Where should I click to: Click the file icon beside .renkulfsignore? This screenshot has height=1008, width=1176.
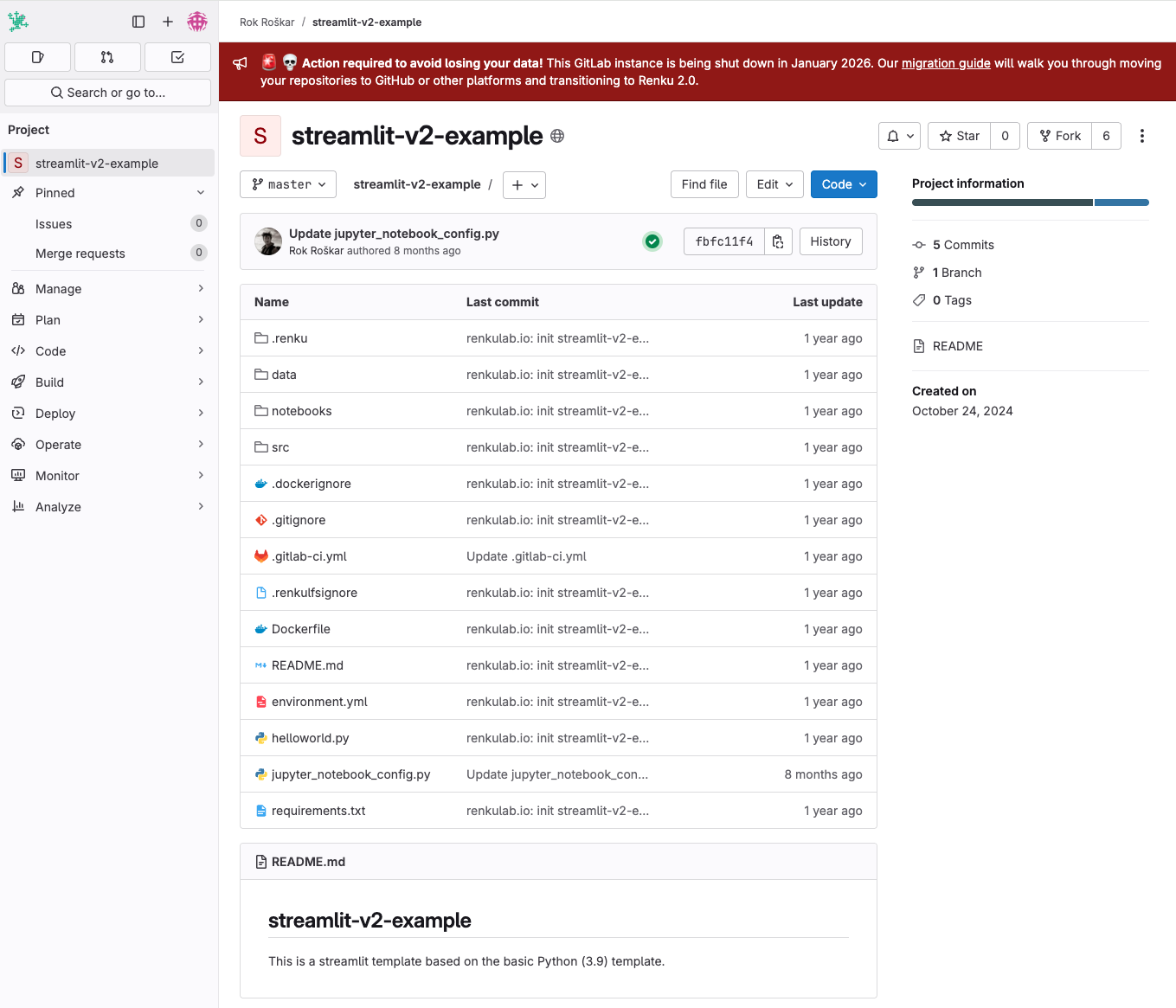[x=261, y=593]
